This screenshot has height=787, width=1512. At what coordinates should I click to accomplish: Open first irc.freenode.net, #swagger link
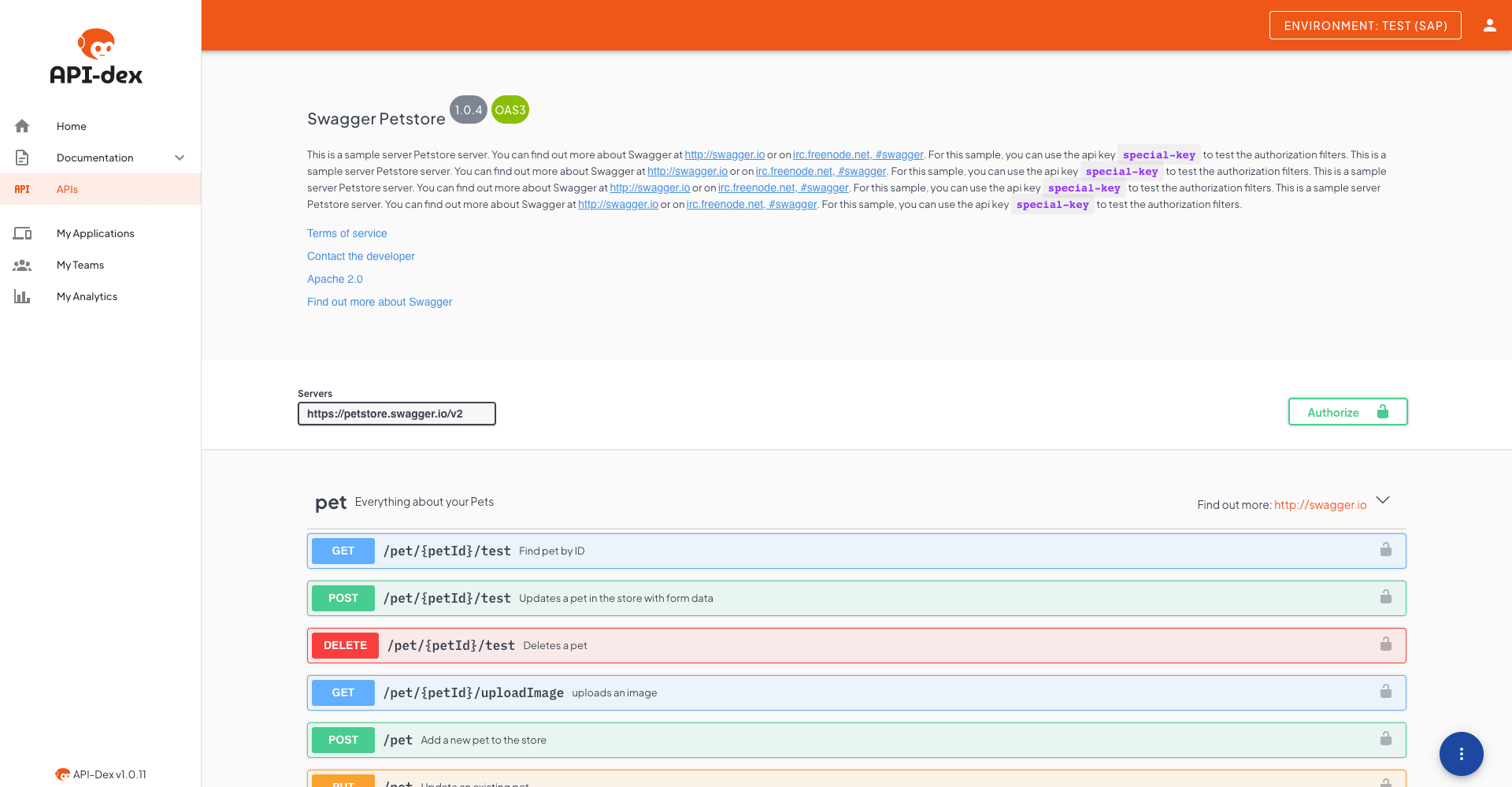pyautogui.click(x=858, y=154)
